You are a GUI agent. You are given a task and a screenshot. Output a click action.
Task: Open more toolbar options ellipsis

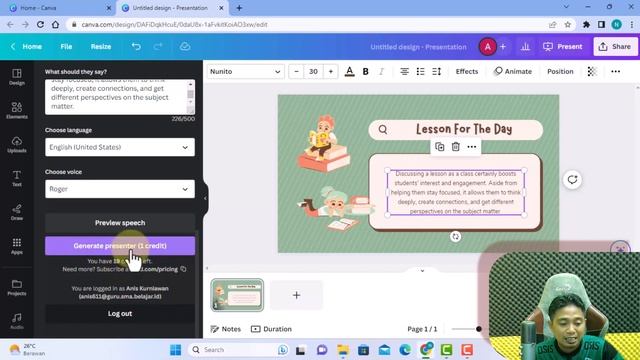tap(616, 71)
